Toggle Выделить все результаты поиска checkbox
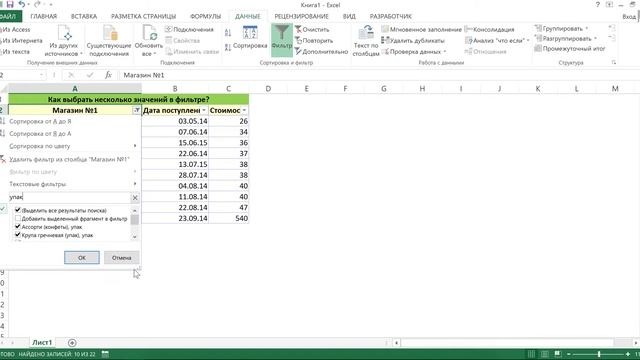 pos(18,210)
